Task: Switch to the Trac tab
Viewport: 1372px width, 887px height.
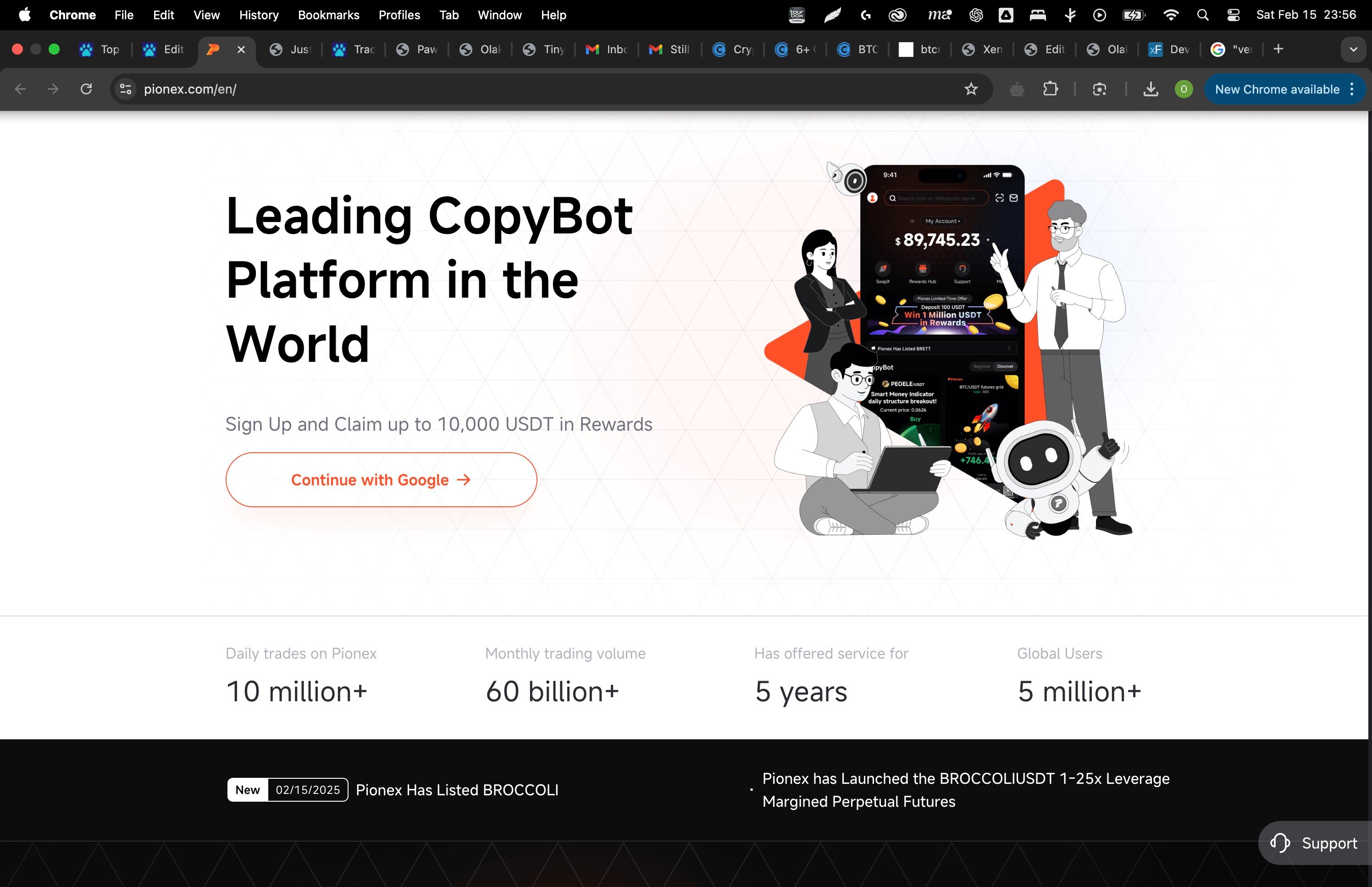Action: [x=354, y=50]
